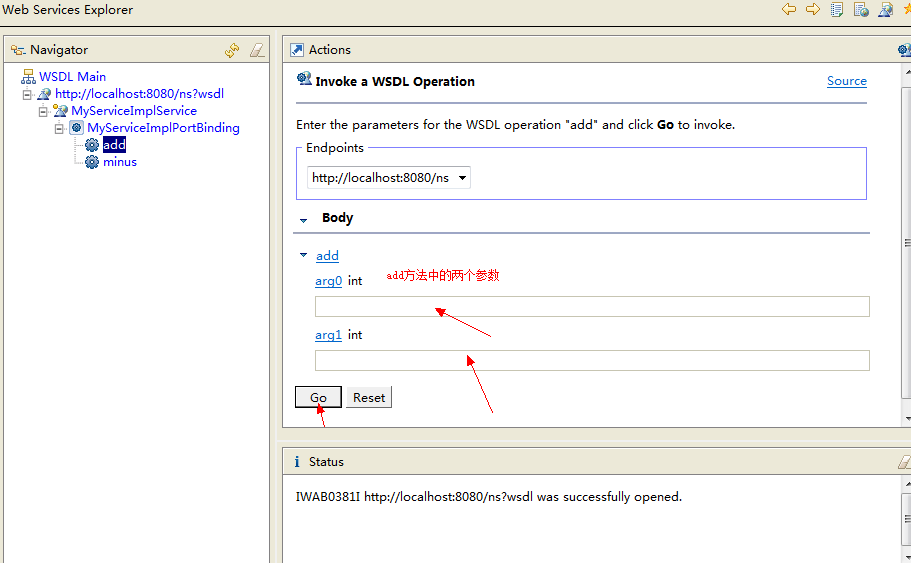Select the minus operation in the tree

(x=120, y=162)
